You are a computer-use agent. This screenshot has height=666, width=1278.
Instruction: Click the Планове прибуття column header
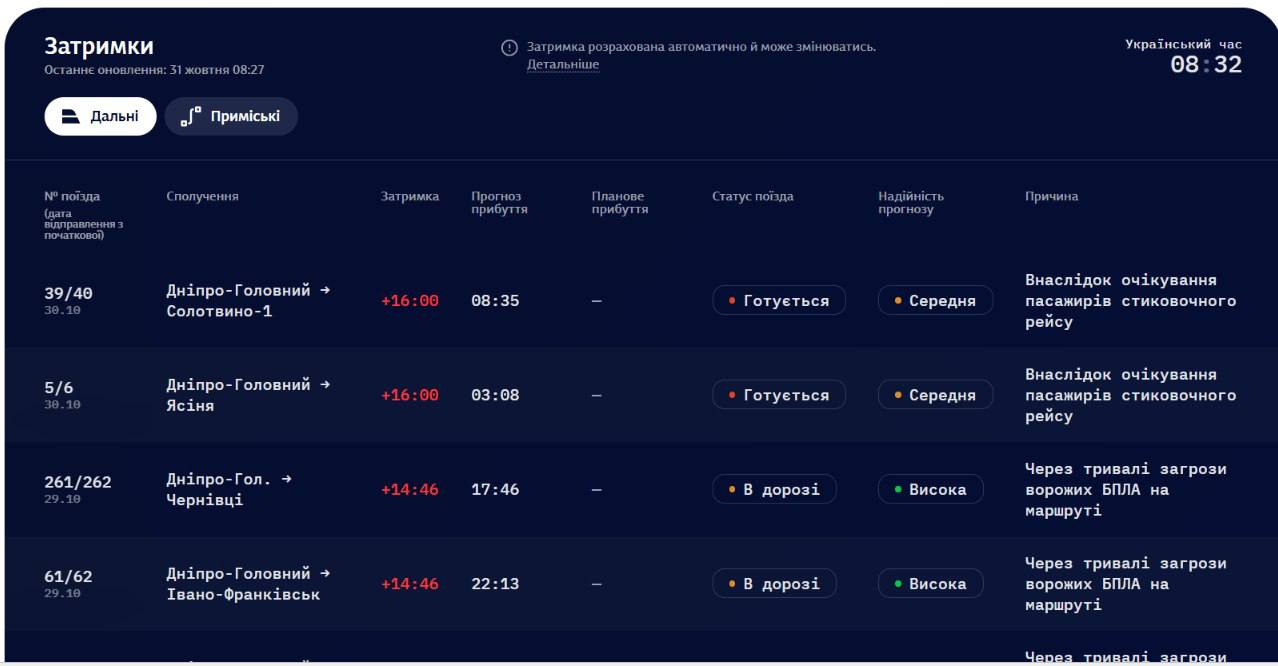pos(620,203)
